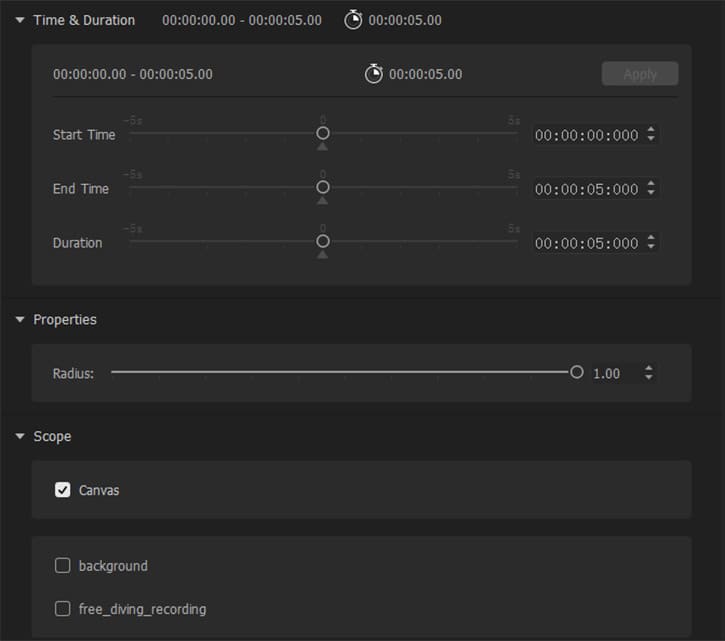Collapse the Scope section
The image size is (725, 641).
coord(20,437)
